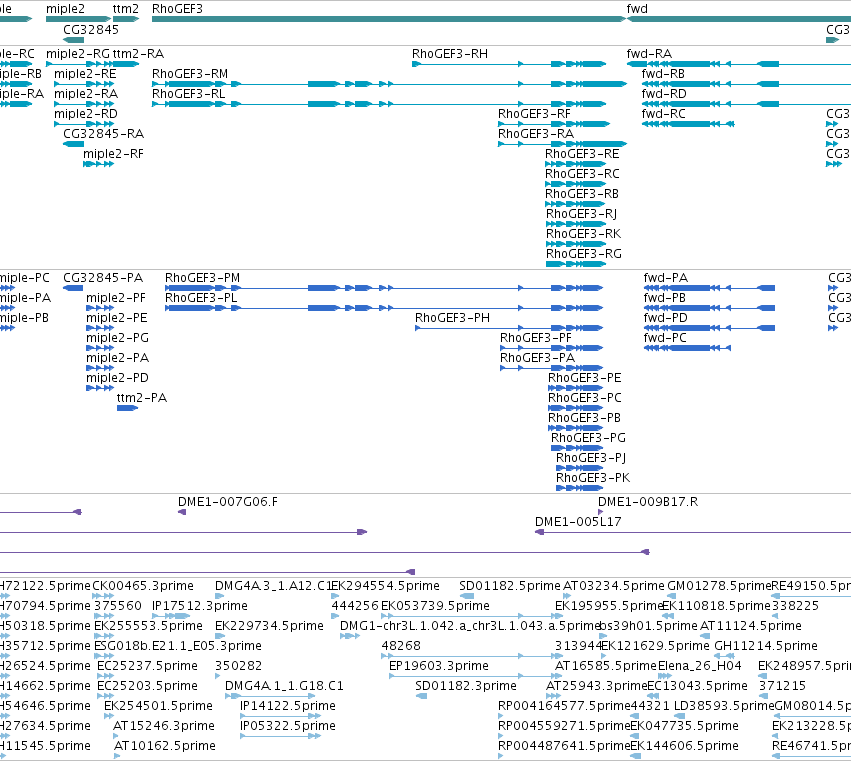The height and width of the screenshot is (761, 851).
Task: Select transcript RhoGEF3-RM
Action: tap(190, 74)
